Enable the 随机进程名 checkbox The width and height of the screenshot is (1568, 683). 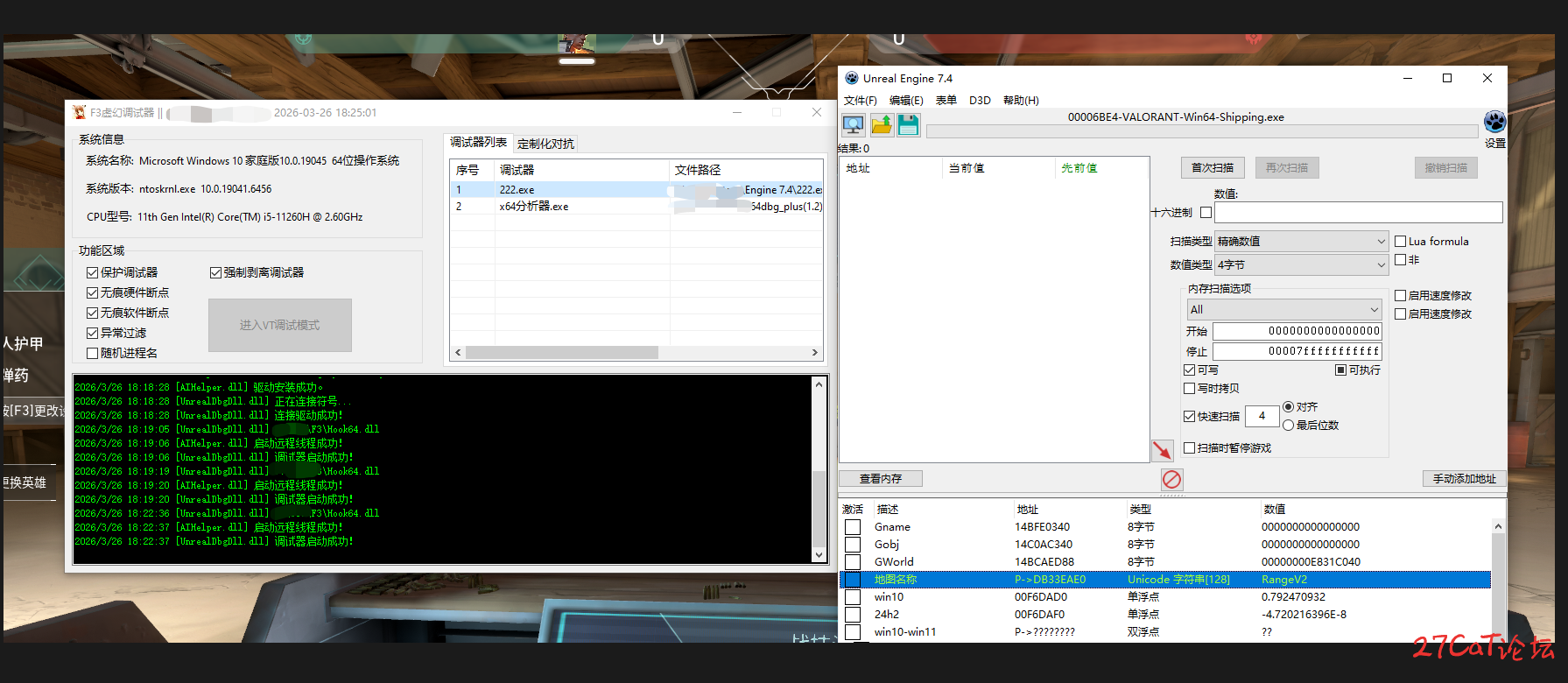coord(93,354)
